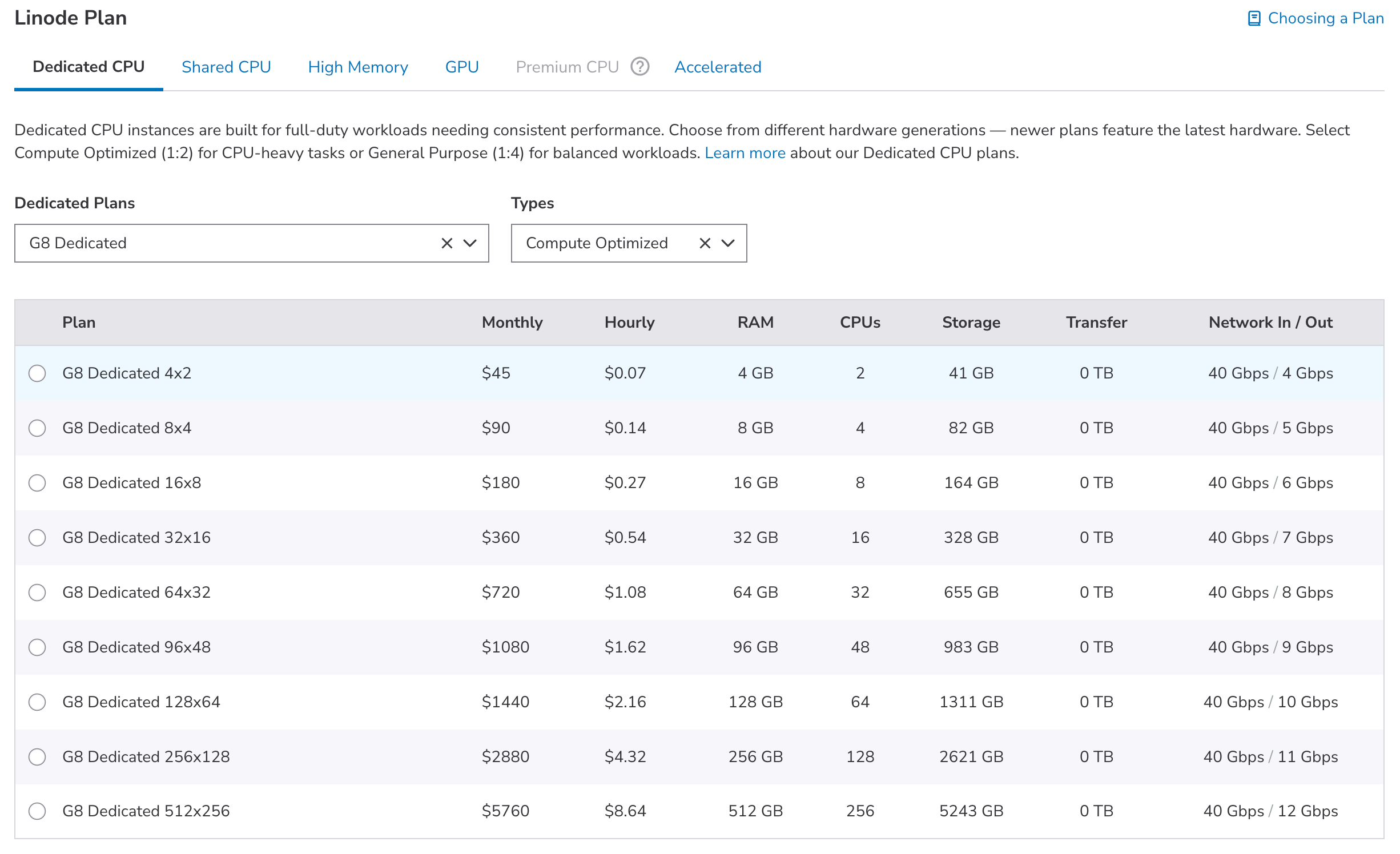The image size is (1400, 854).
Task: Click the G8 Dedicated 4x2 plan name
Action: (127, 373)
